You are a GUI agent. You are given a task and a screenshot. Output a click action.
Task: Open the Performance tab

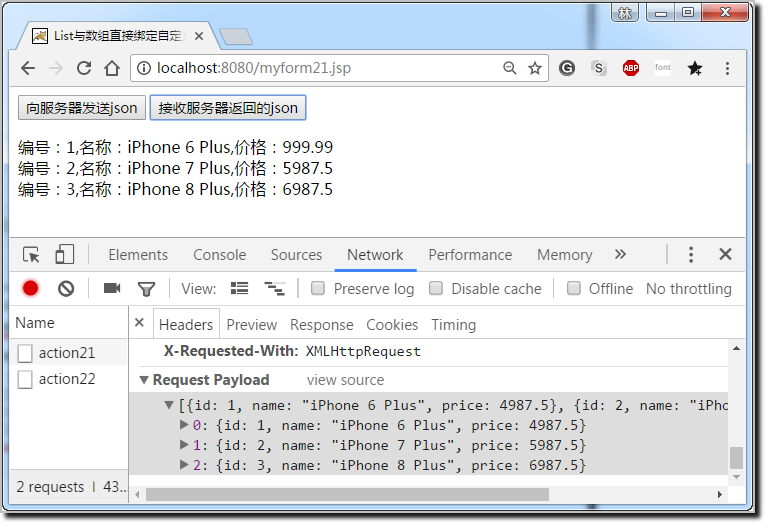(470, 255)
